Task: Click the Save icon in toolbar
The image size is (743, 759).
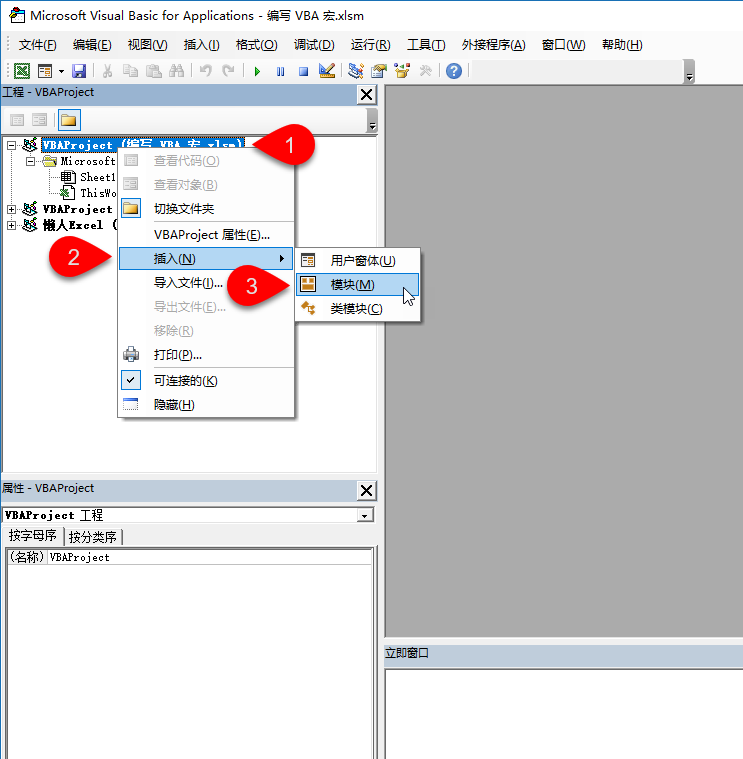Action: coord(79,71)
